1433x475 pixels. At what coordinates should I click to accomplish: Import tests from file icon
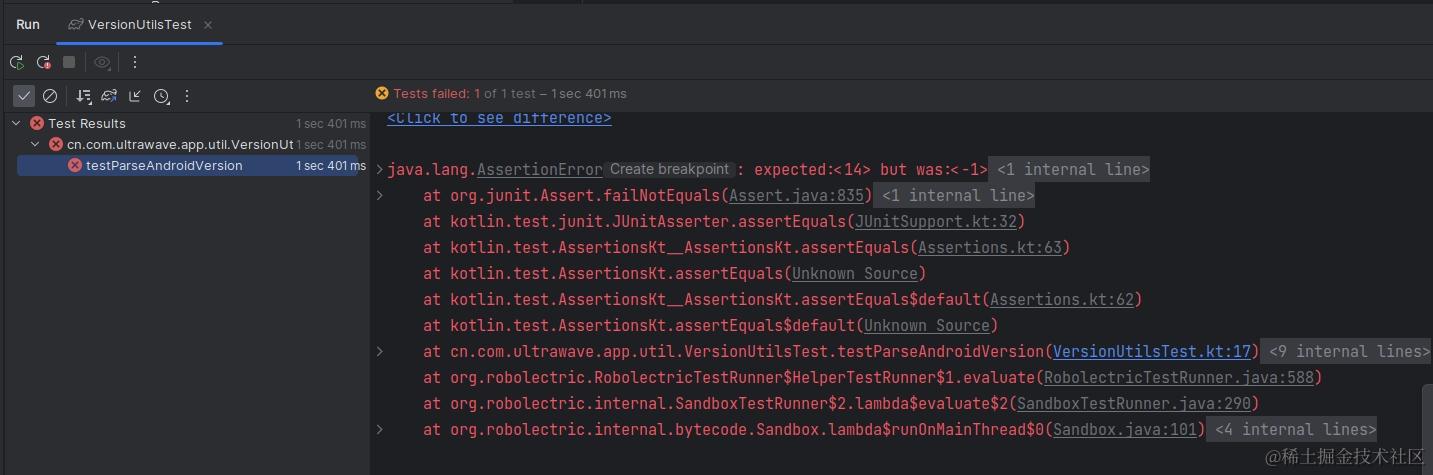(135, 96)
